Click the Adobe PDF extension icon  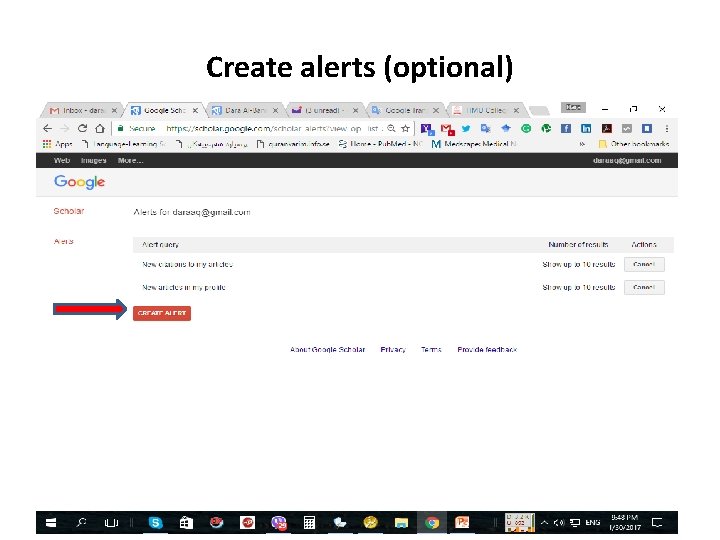pos(607,129)
